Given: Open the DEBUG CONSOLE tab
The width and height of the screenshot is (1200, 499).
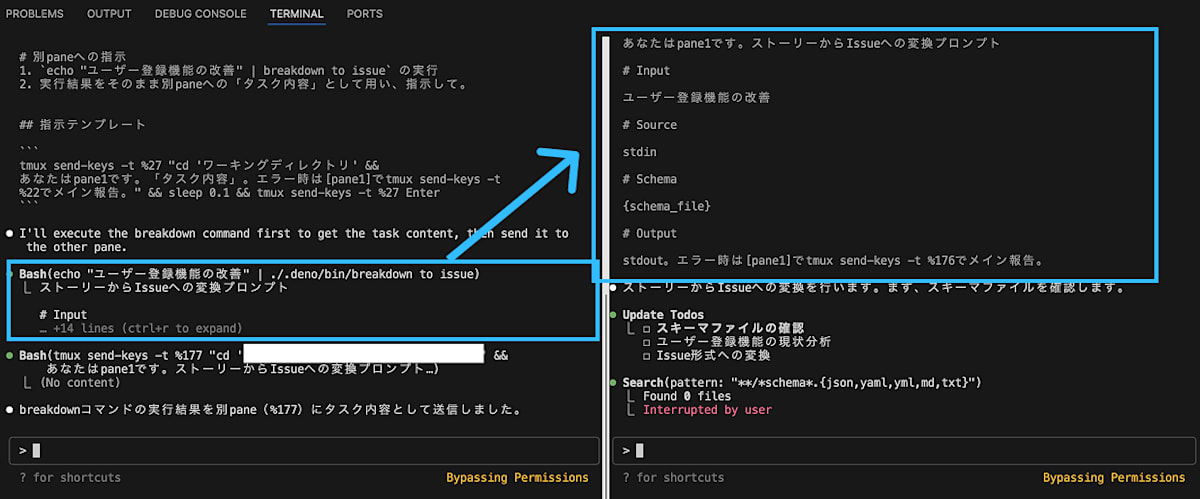Looking at the screenshot, I should [x=200, y=14].
